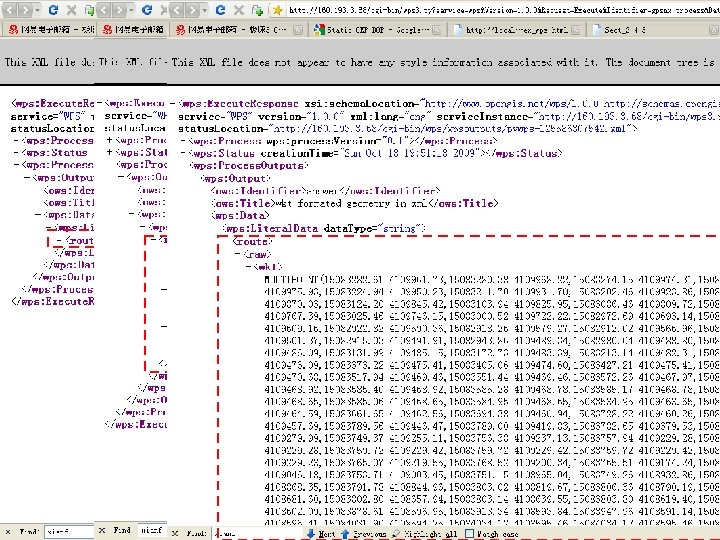Click Find text field in left-most window
The height and width of the screenshot is (540, 720).
pyautogui.click(x=69, y=532)
